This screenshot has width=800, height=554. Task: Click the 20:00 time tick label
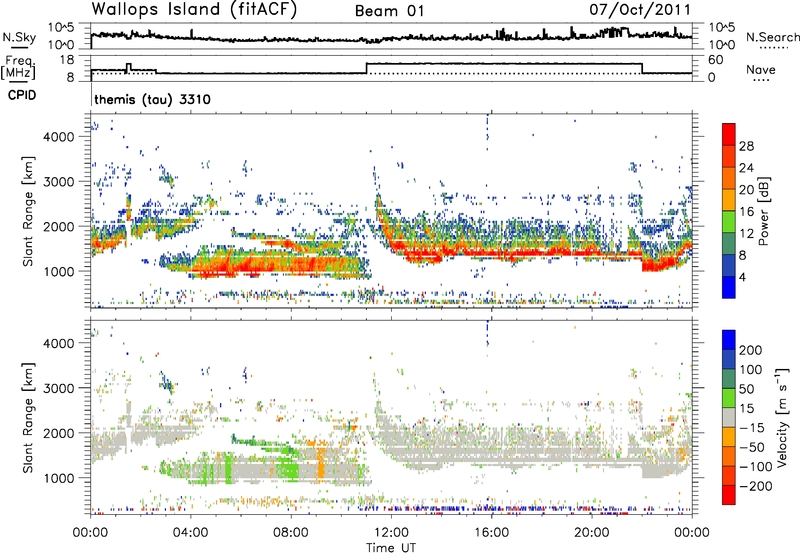(591, 533)
